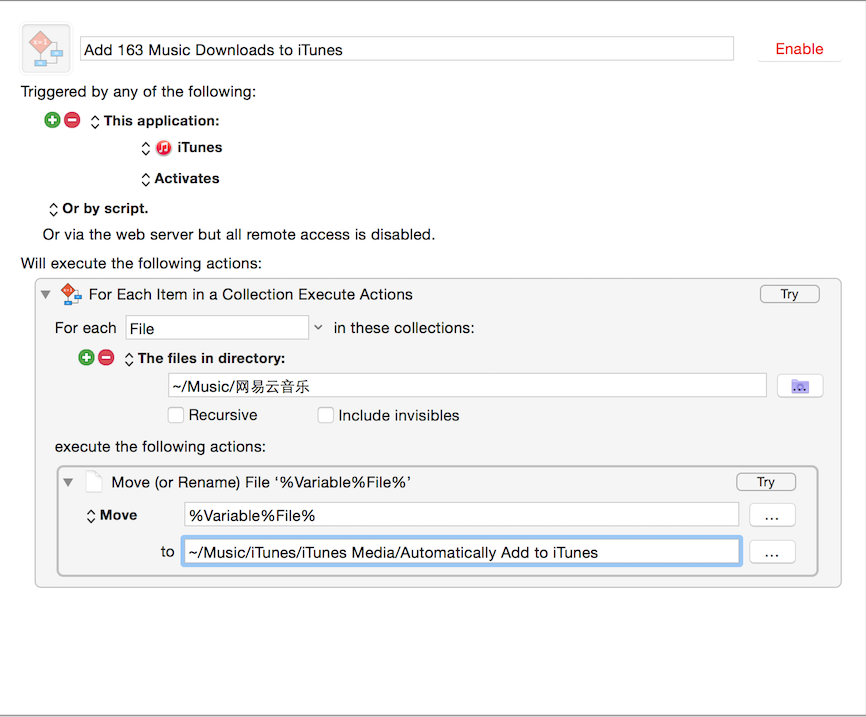Open the This application trigger type menu
This screenshot has height=717, width=866.
[95, 122]
